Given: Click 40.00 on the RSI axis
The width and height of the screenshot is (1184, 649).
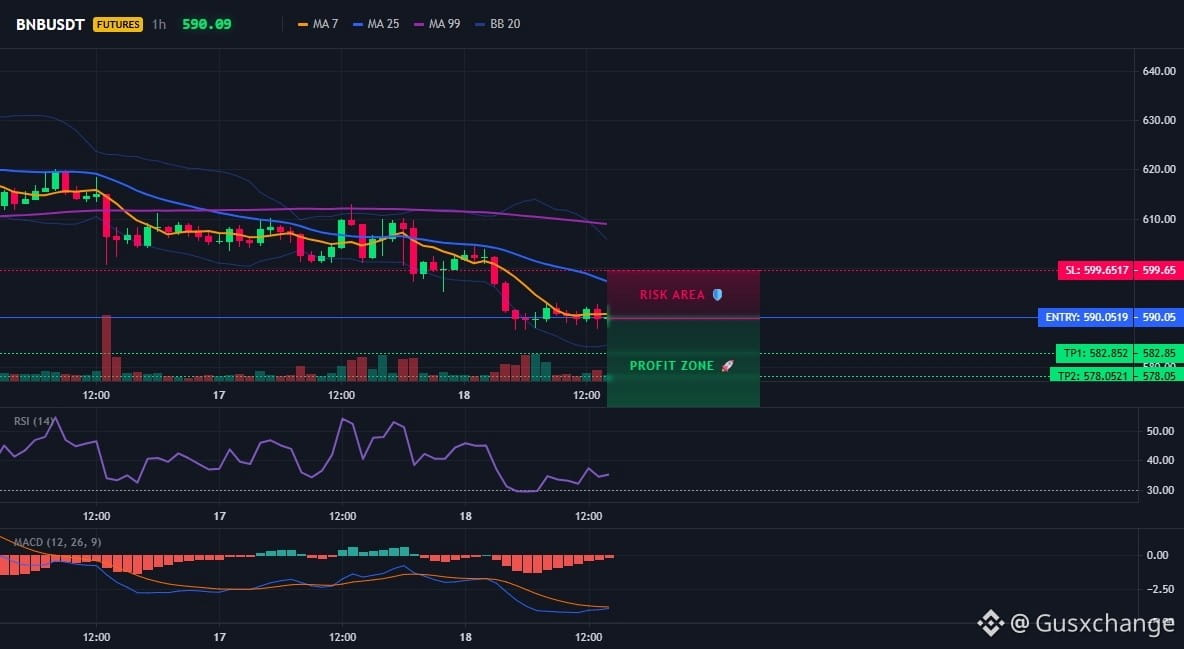Looking at the screenshot, I should point(1161,460).
